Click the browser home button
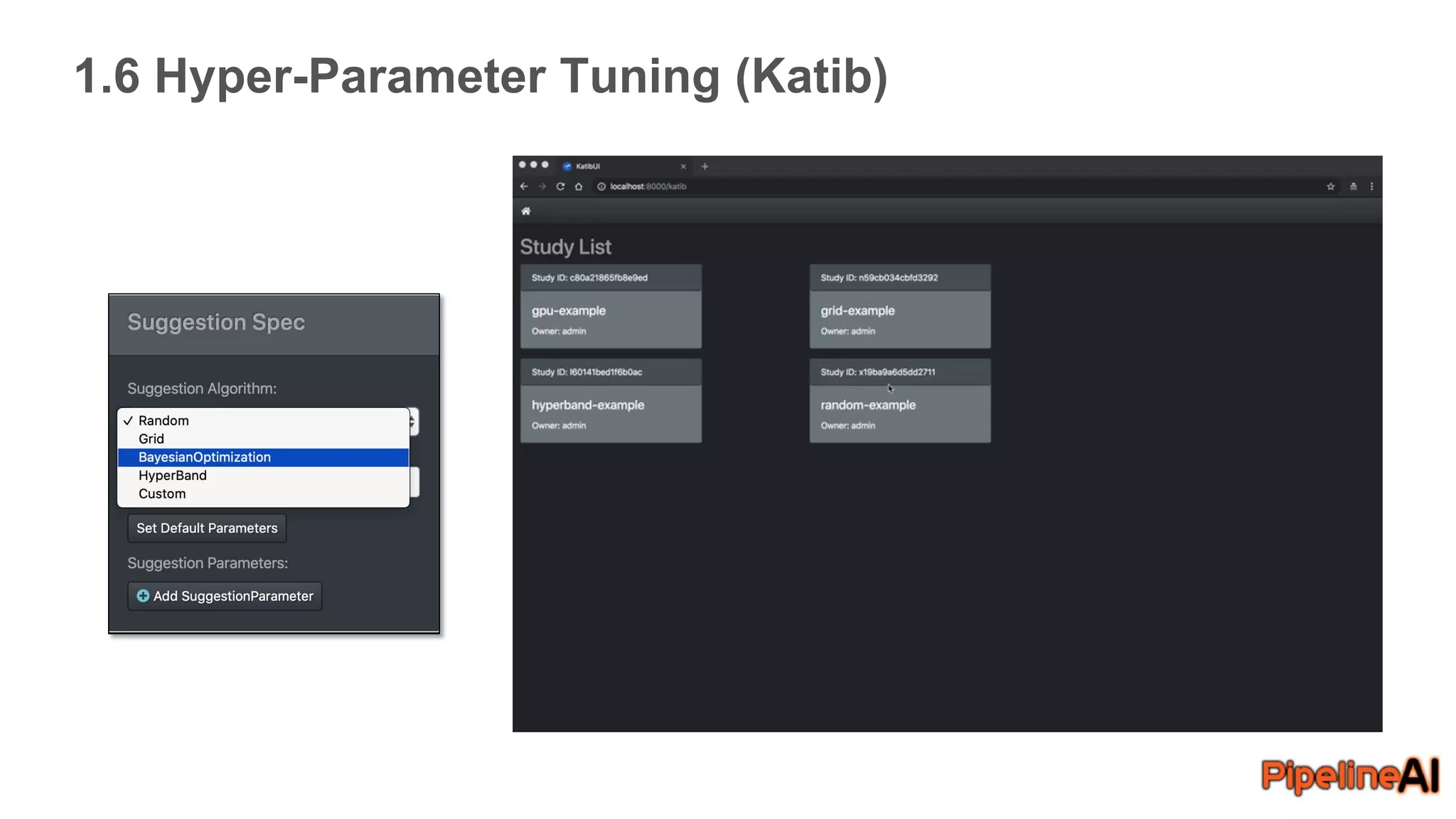This screenshot has width=1456, height=819. coord(579,186)
